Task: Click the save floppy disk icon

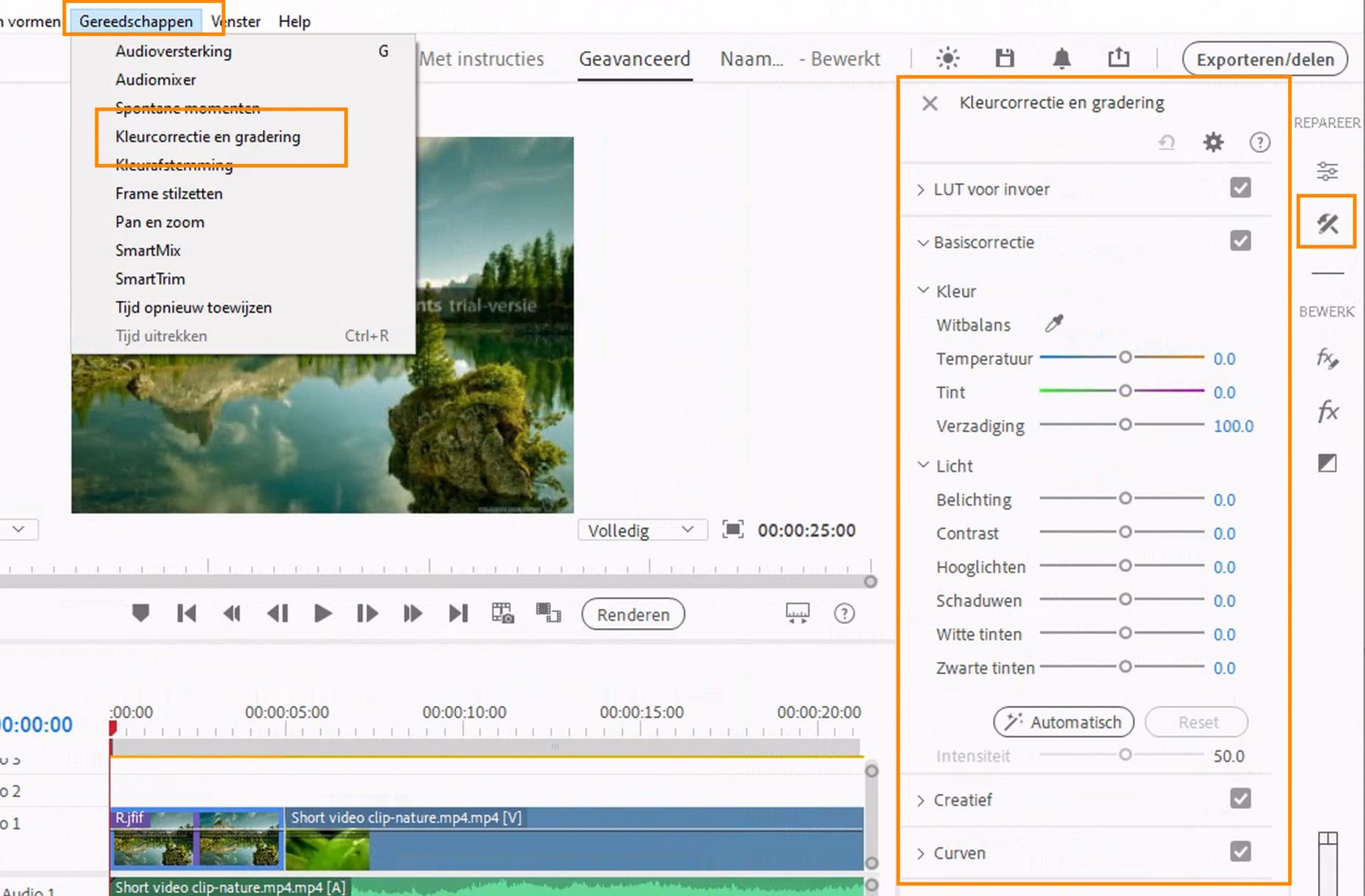Action: tap(1005, 58)
